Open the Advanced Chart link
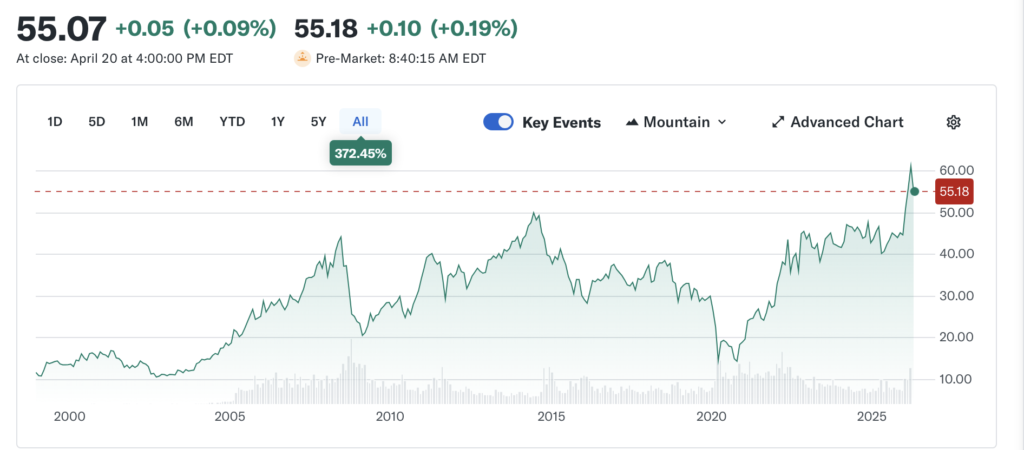The height and width of the screenshot is (450, 1024). pos(846,122)
